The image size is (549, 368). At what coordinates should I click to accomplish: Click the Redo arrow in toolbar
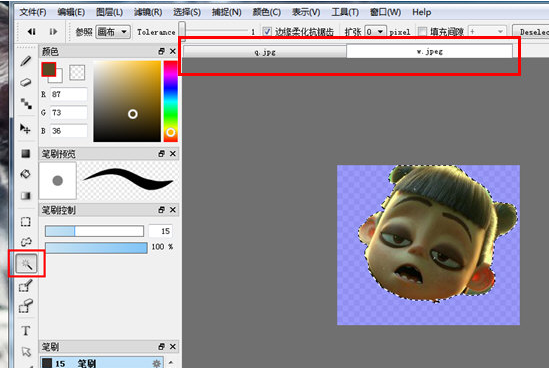pos(53,32)
